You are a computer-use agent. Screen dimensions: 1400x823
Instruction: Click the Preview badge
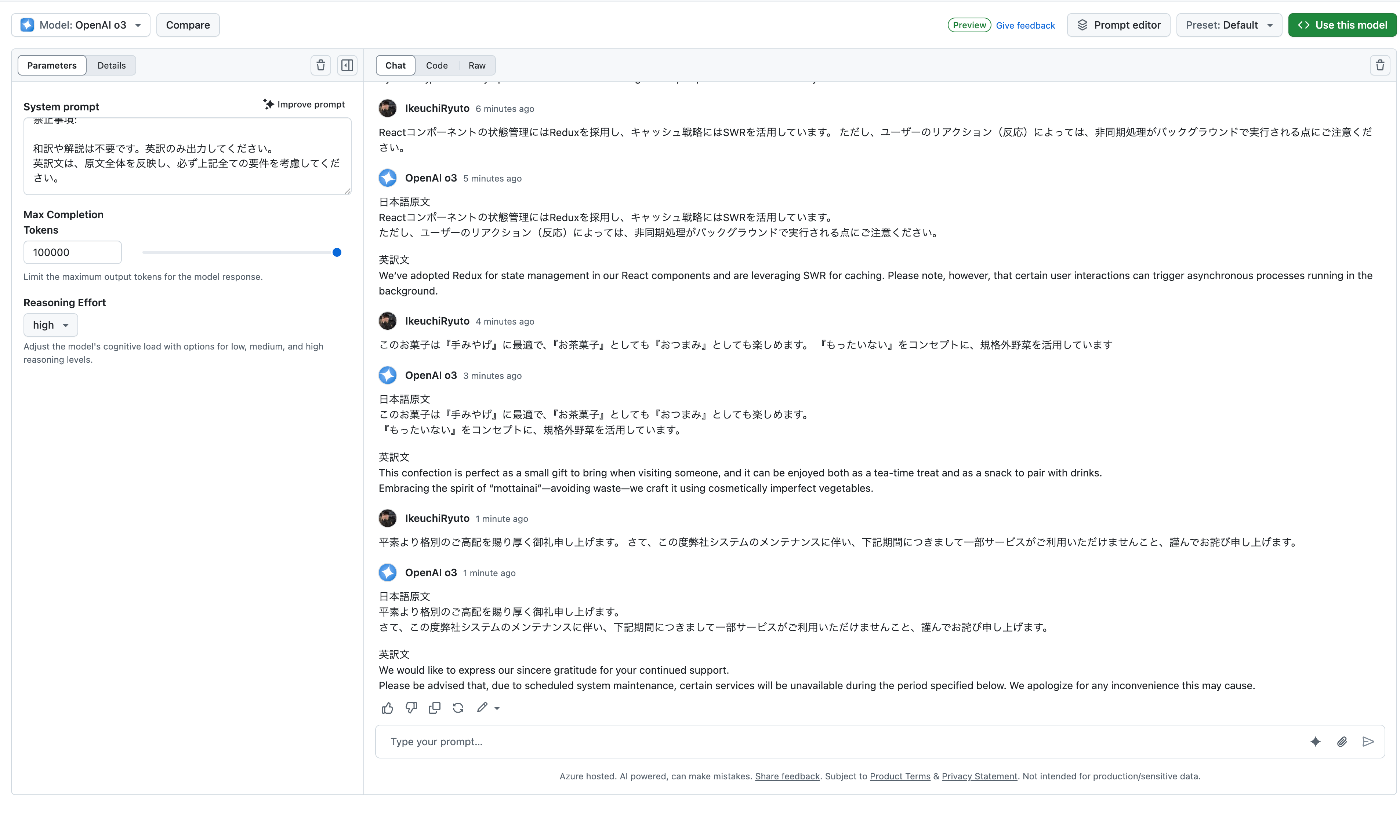(969, 25)
